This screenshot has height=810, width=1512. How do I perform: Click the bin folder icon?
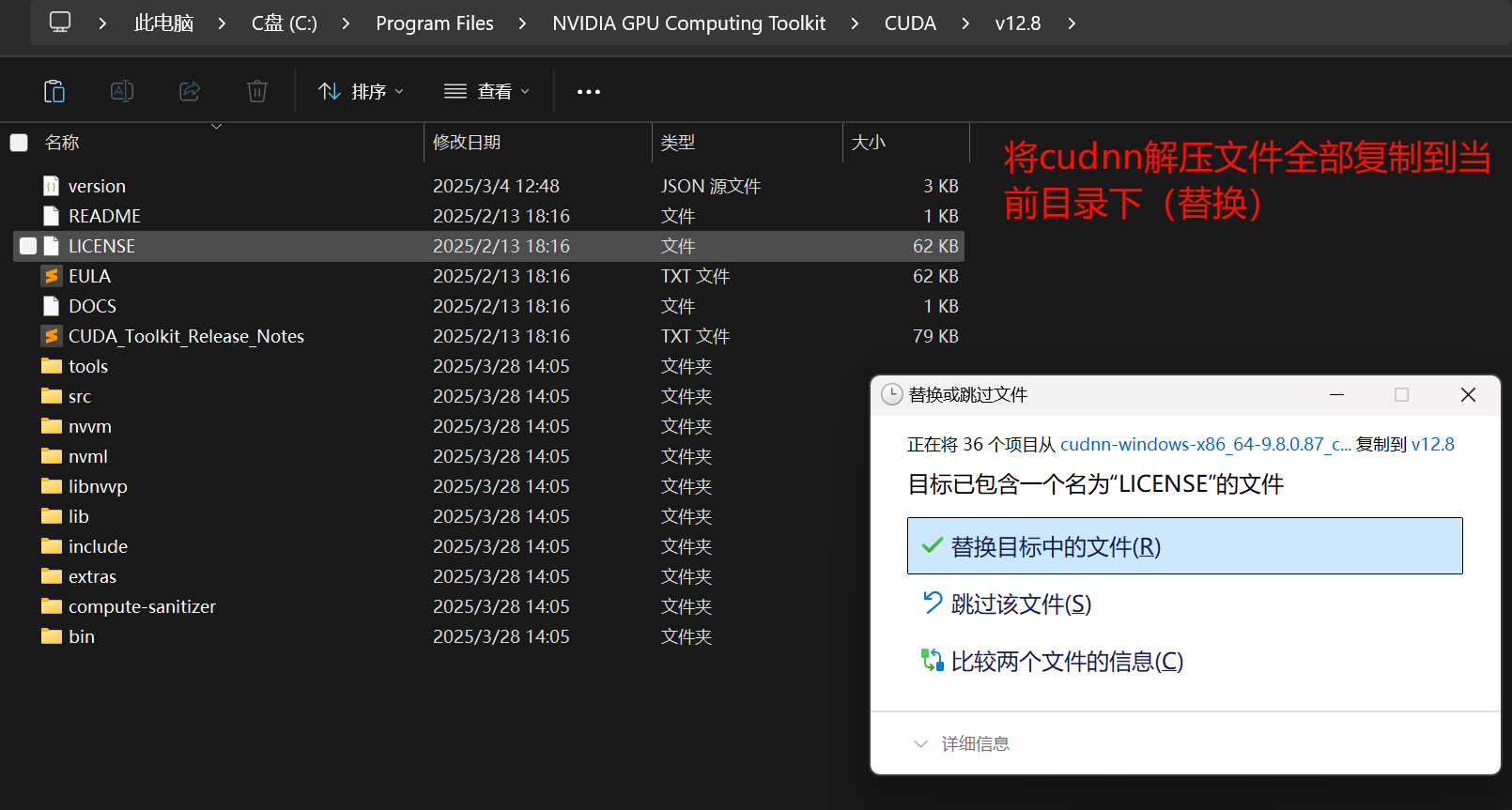coord(52,636)
